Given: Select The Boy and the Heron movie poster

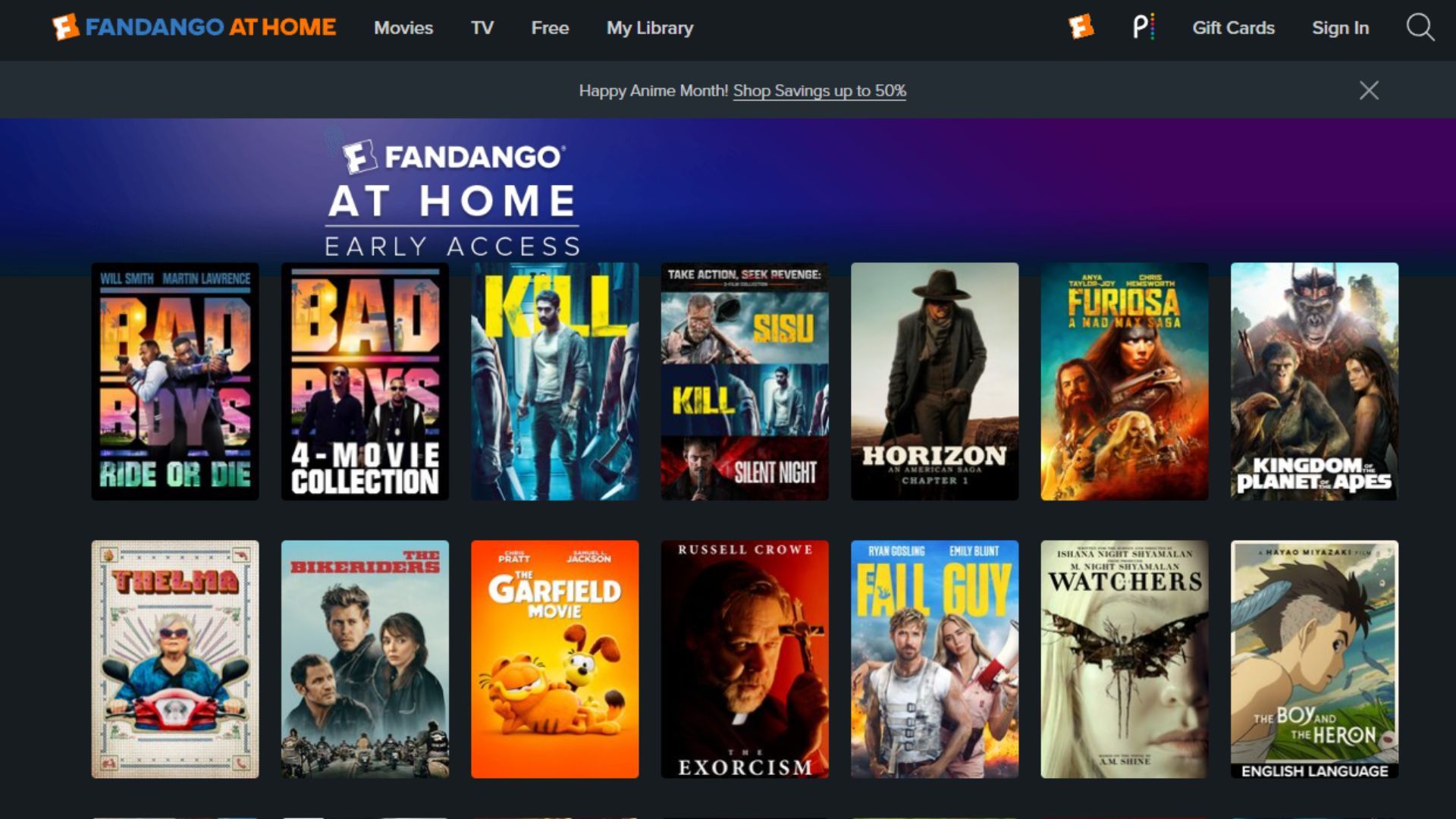Looking at the screenshot, I should click(1314, 659).
